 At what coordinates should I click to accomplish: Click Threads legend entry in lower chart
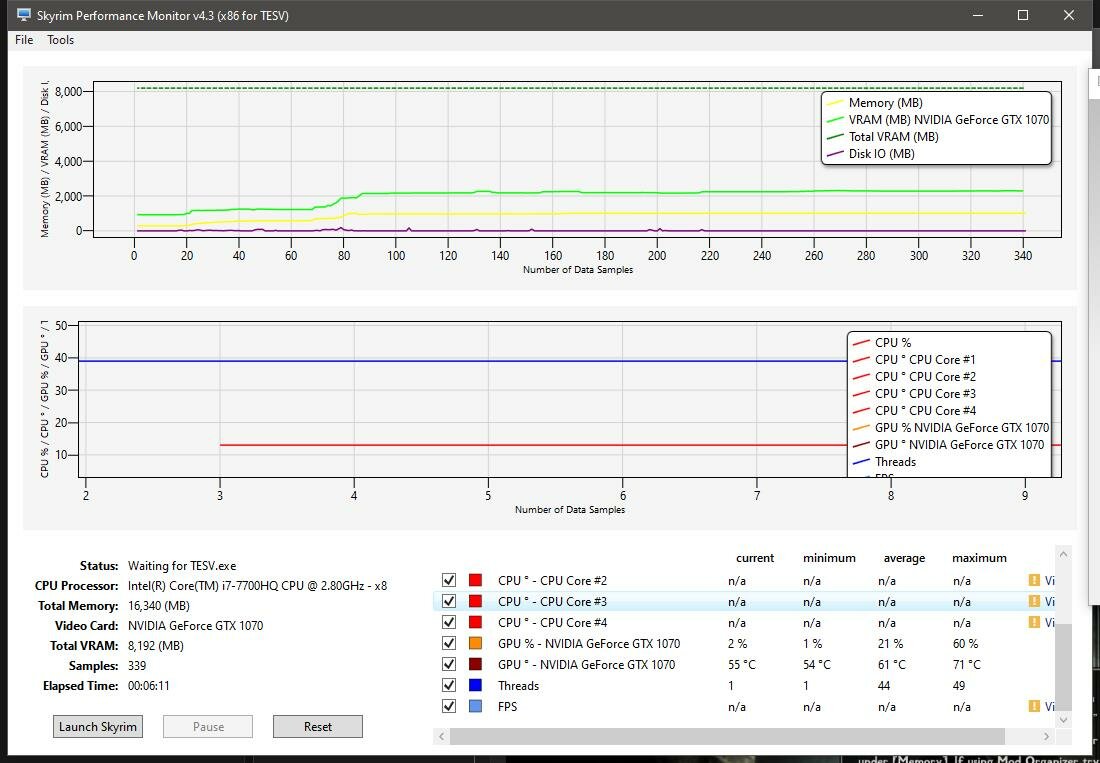click(x=884, y=461)
